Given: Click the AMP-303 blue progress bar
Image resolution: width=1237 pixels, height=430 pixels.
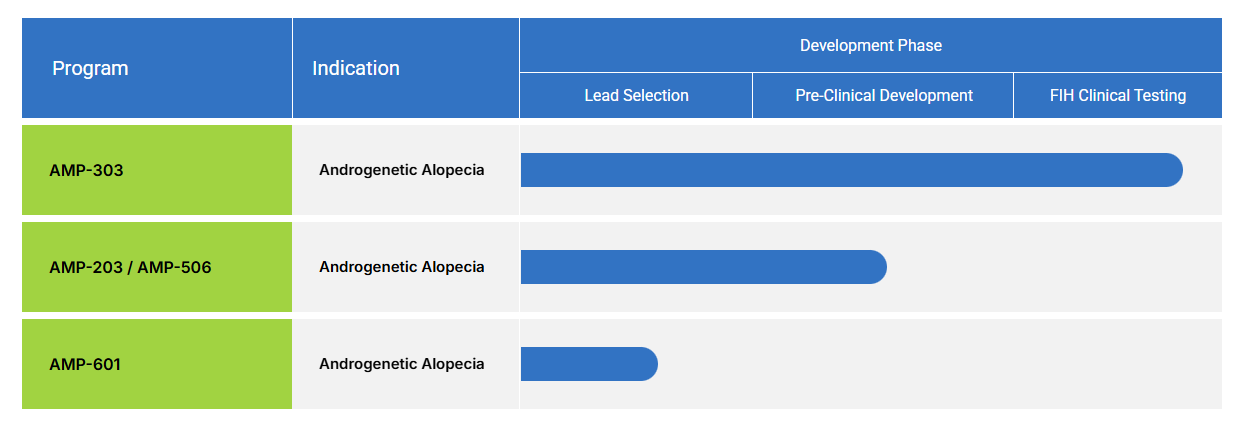Looking at the screenshot, I should tap(850, 170).
